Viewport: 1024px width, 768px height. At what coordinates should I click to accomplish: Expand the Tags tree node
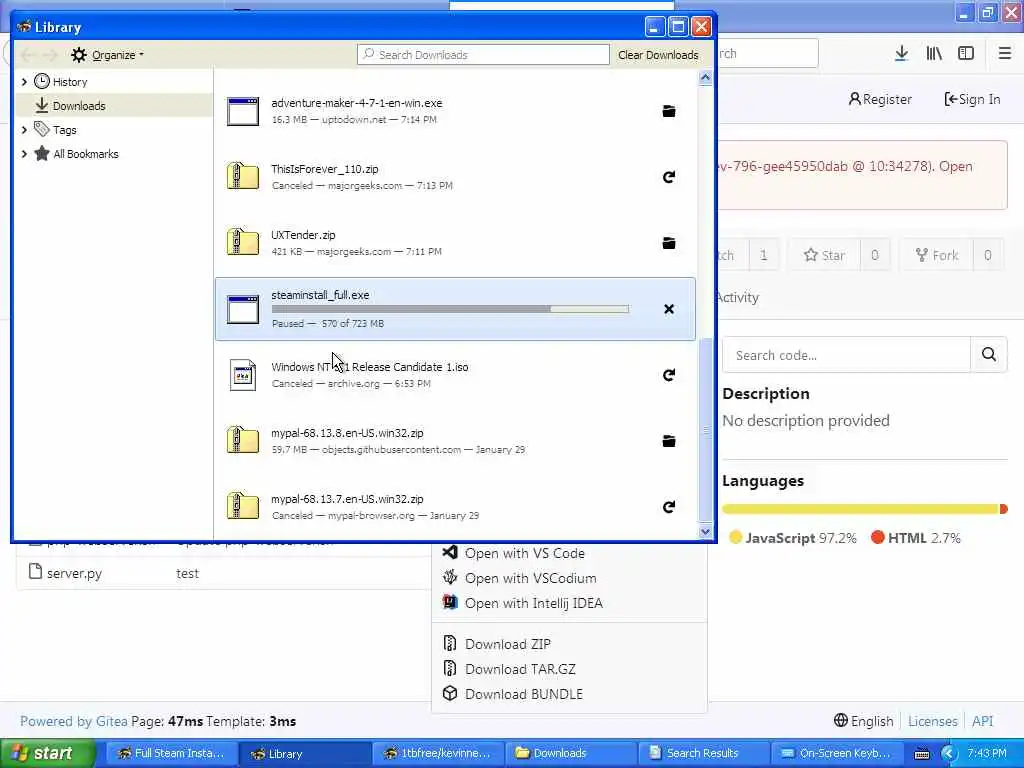(24, 130)
